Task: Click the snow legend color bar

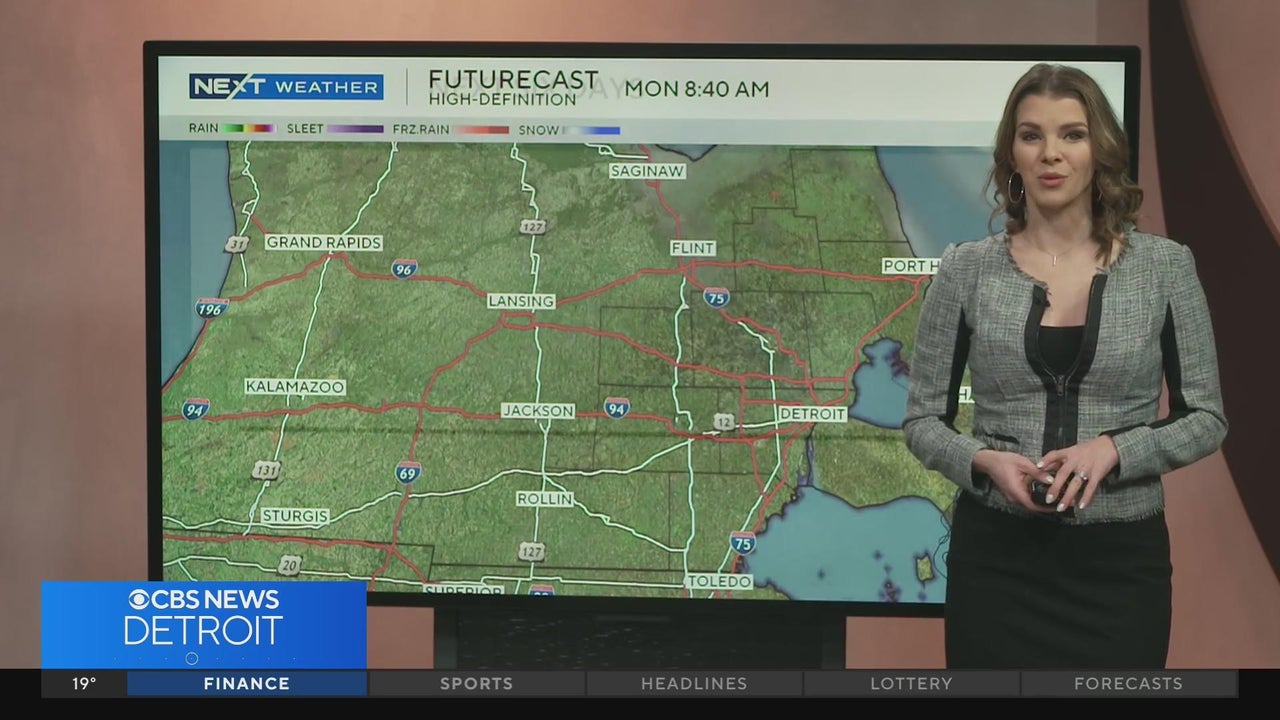Action: [592, 130]
